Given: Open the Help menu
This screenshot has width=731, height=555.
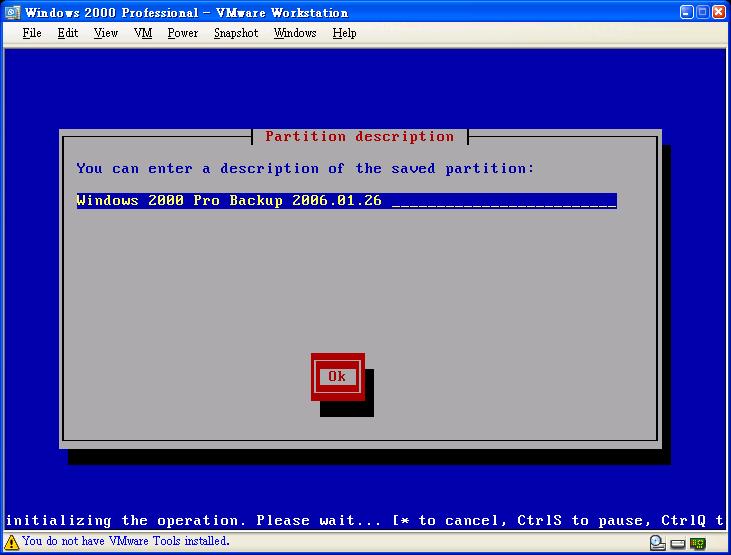Looking at the screenshot, I should click(345, 33).
